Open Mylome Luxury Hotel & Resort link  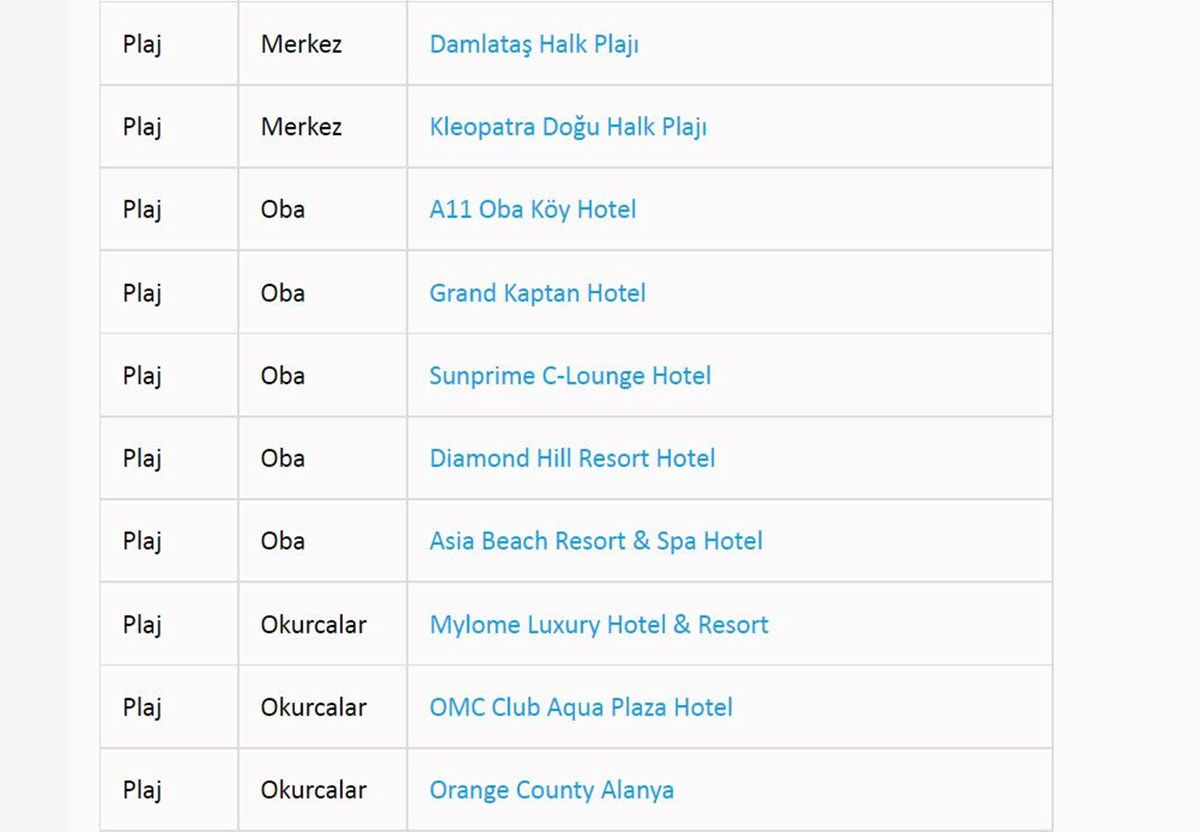coord(599,625)
